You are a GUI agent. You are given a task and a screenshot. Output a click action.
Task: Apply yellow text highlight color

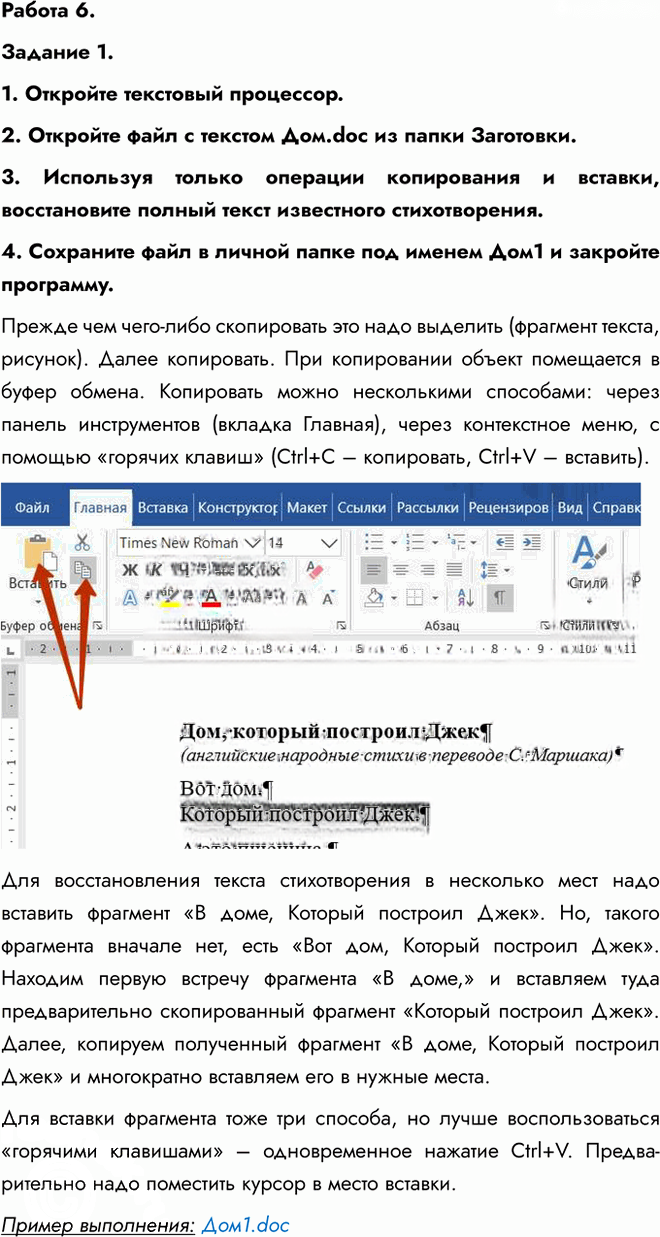[168, 598]
